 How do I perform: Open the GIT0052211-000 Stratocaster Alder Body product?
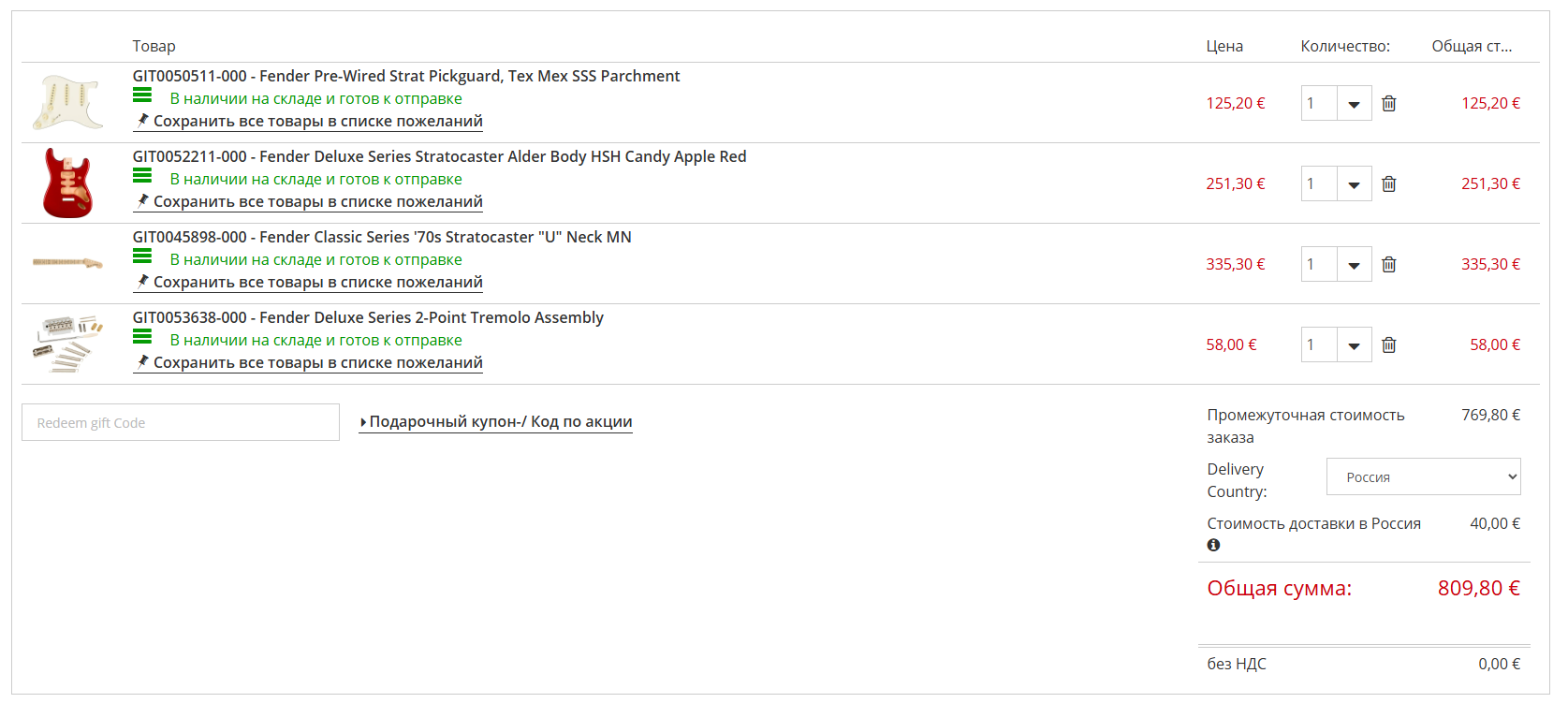[x=439, y=156]
